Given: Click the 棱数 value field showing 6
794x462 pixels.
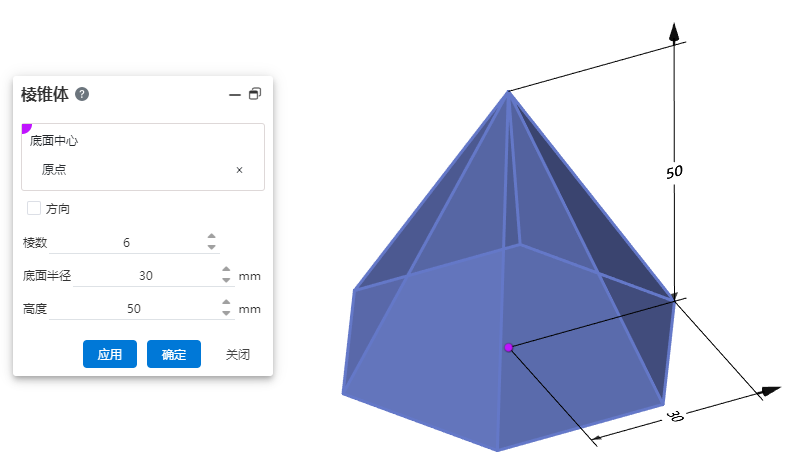Looking at the screenshot, I should [126, 242].
